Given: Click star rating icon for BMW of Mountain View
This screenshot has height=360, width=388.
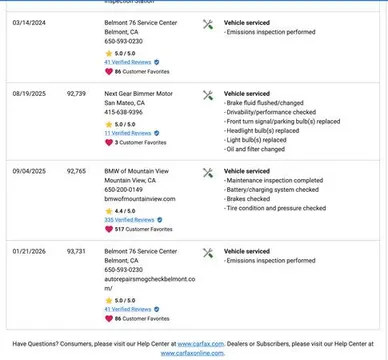Looking at the screenshot, I should [109, 211].
